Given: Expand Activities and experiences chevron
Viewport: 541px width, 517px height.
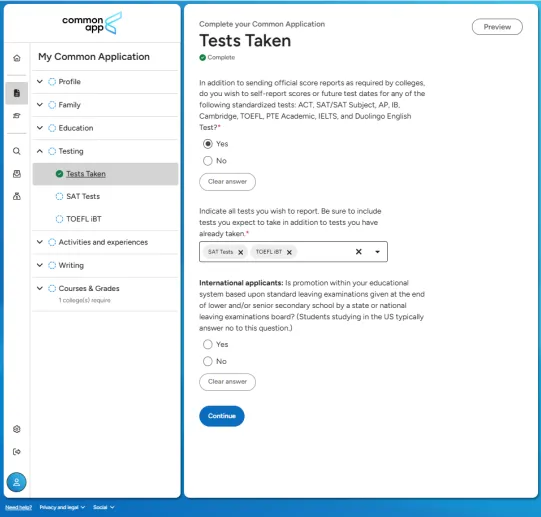Looking at the screenshot, I should pos(40,242).
